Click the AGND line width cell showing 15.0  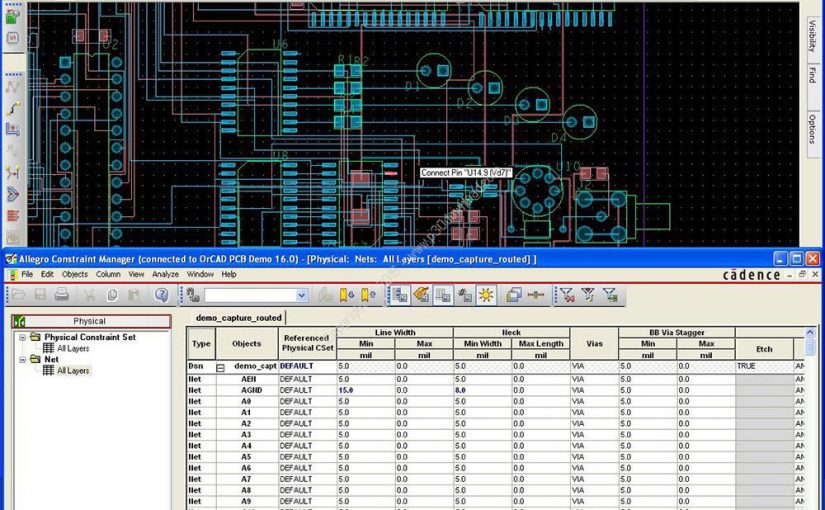coord(366,390)
